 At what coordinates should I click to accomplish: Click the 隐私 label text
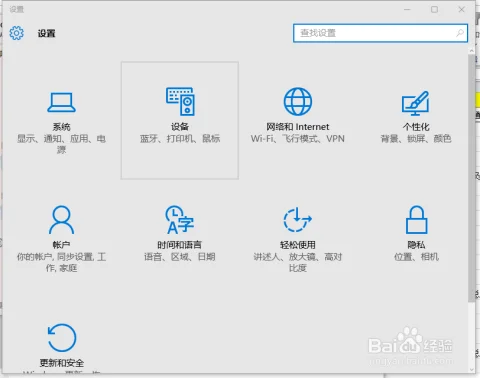[416, 245]
